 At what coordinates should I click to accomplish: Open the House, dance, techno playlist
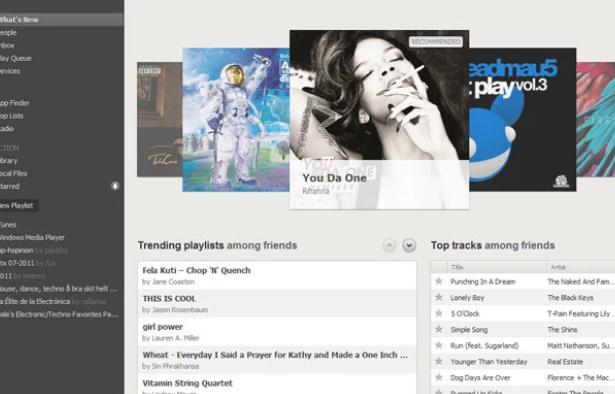click(59, 289)
